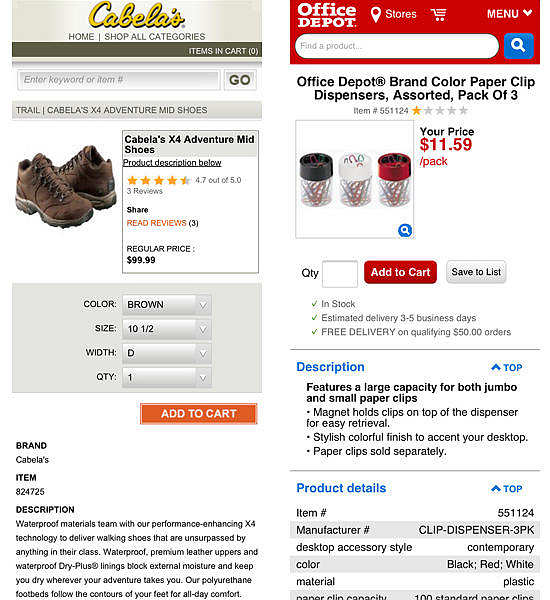Open the Office Depot shopping cart icon
Viewport: 550px width, 600px height.
pos(438,15)
